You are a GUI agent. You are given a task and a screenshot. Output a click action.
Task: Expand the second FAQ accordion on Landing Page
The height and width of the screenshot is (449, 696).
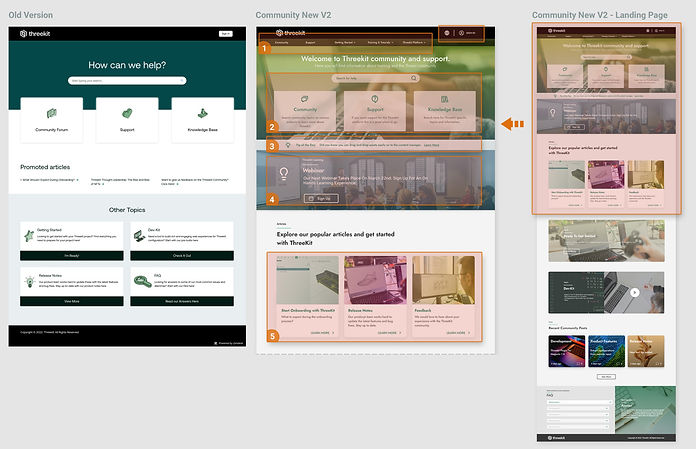pyautogui.click(x=580, y=408)
